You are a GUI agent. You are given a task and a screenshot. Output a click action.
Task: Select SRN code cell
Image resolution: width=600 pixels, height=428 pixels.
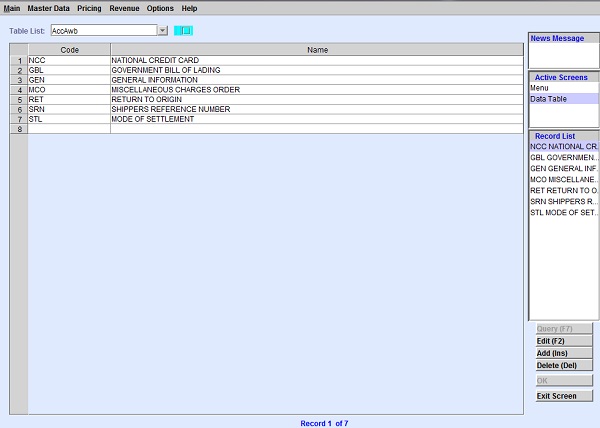coord(69,109)
